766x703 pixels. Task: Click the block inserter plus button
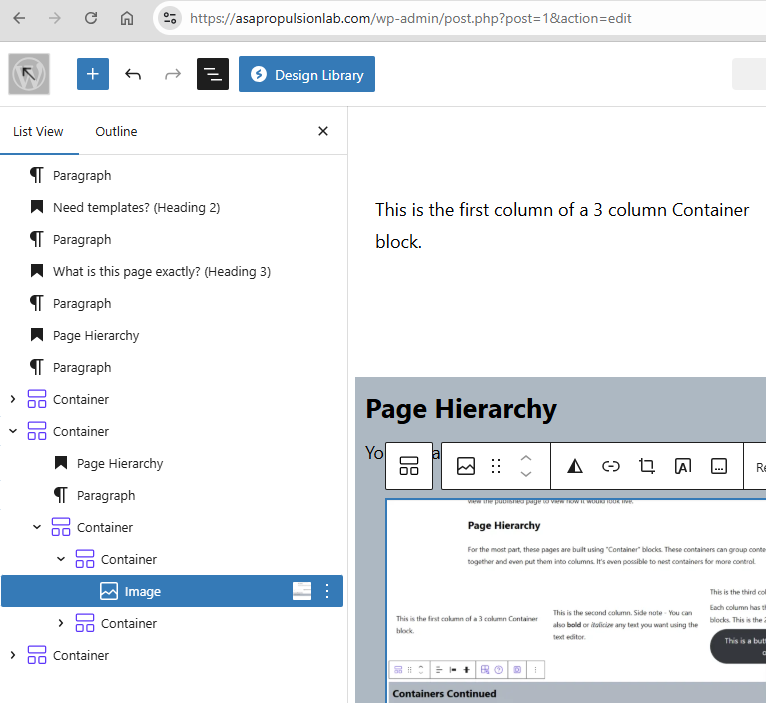tap(93, 74)
